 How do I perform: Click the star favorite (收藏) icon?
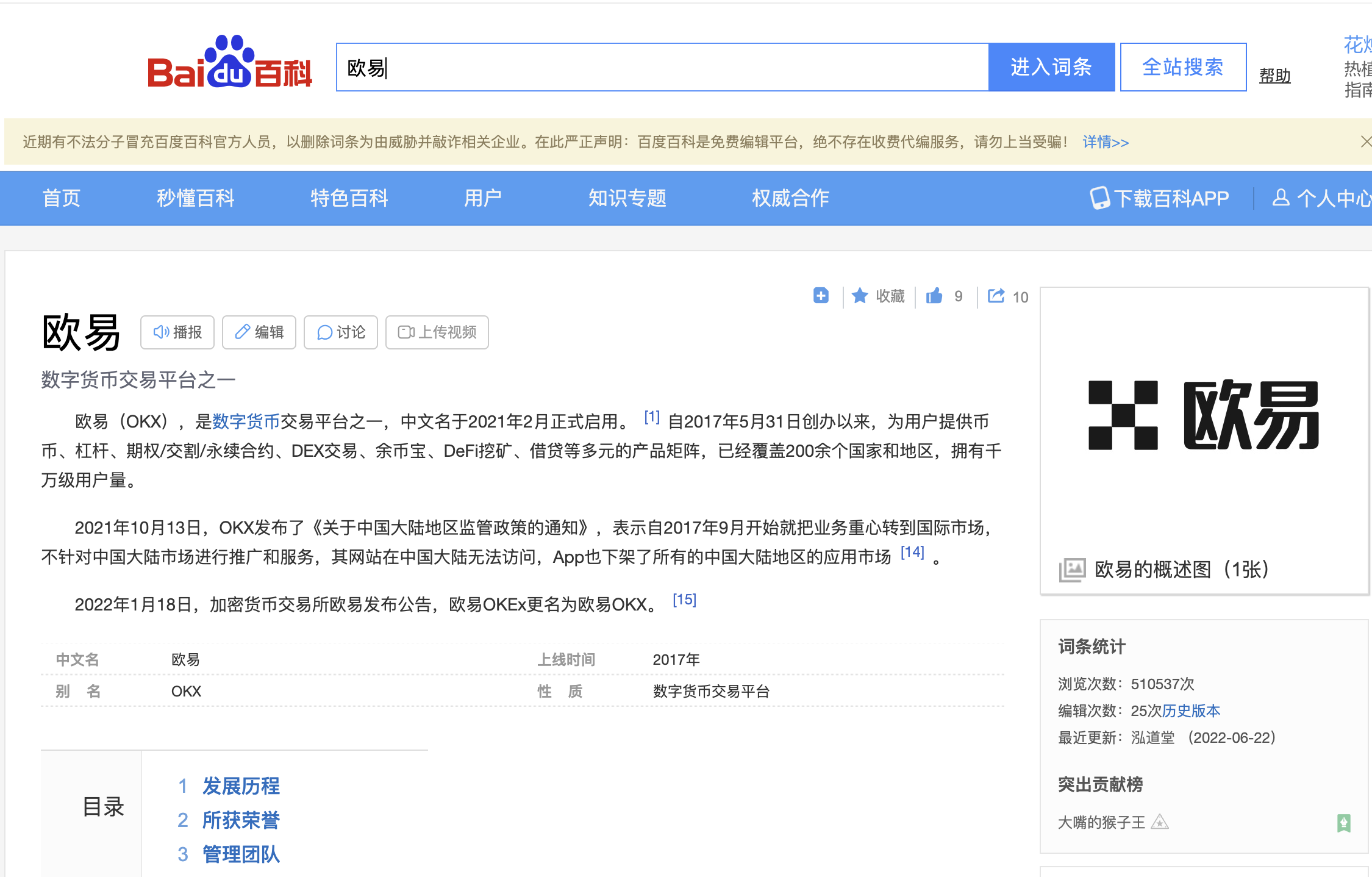(860, 296)
